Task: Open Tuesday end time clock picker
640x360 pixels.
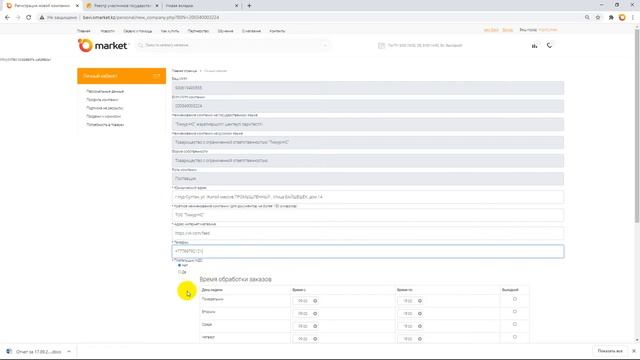Action: coord(420,313)
